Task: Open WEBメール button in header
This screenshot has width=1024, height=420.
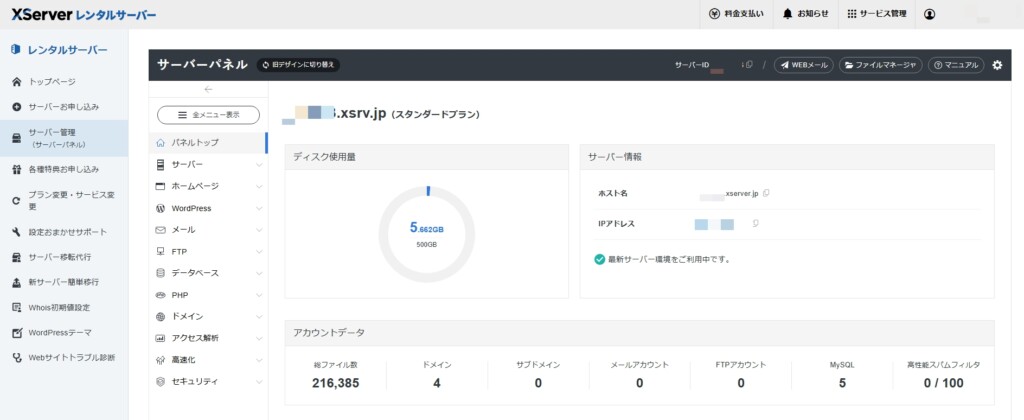Action: [804, 65]
